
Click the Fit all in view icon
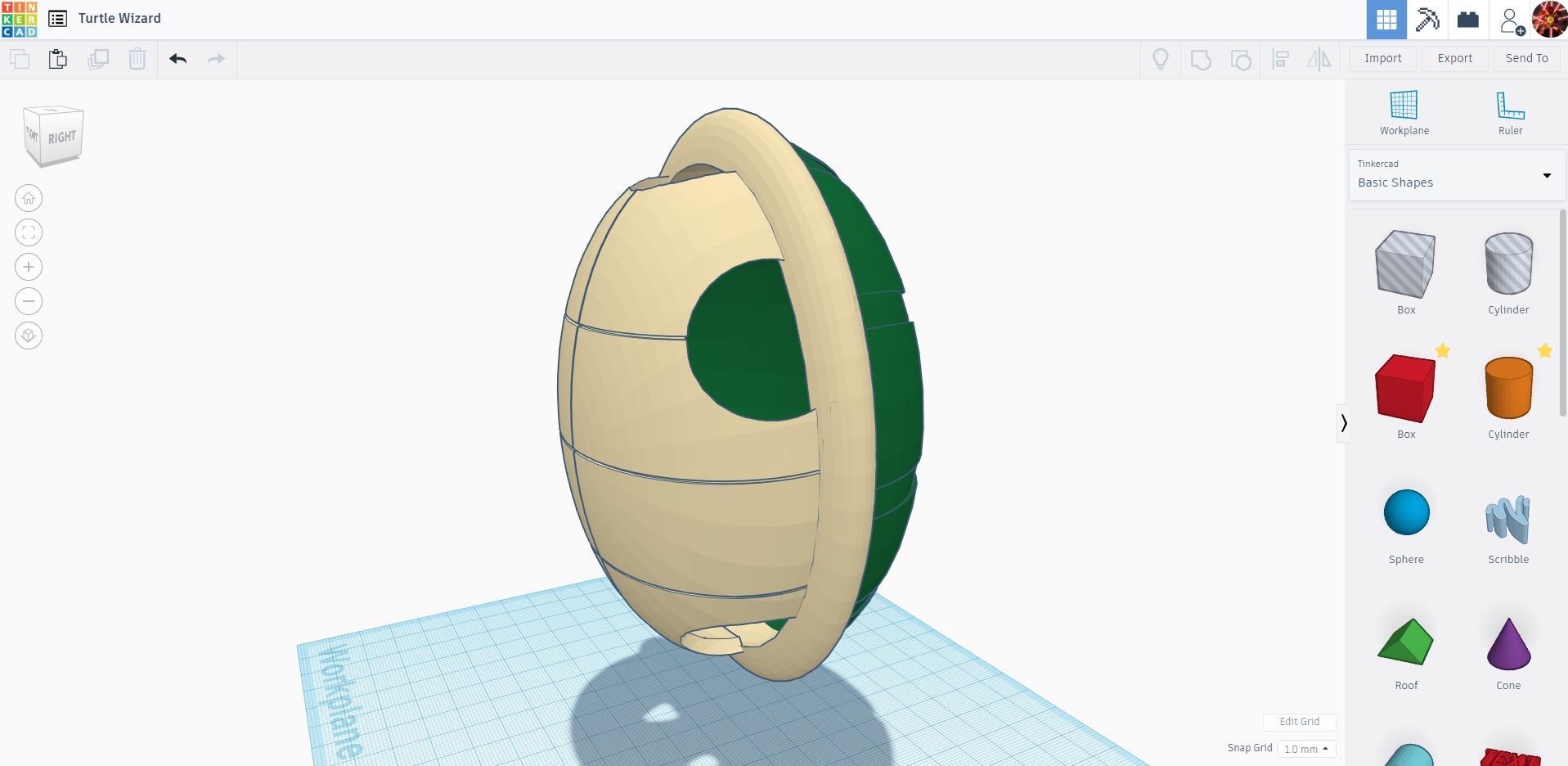[x=29, y=232]
